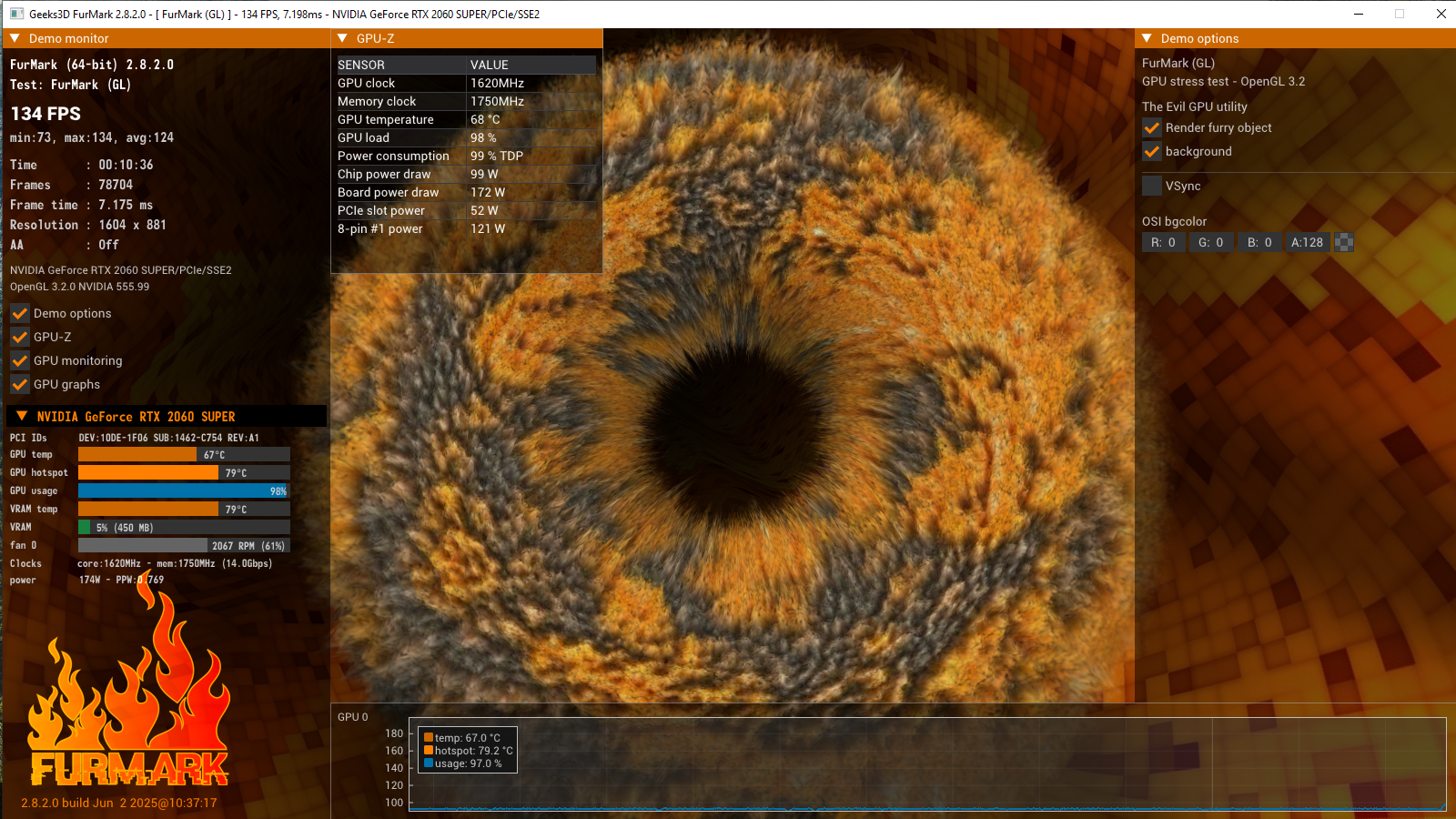Click the VALUE column header in GPU-Z
Screen dimensions: 1456x819
click(532, 65)
